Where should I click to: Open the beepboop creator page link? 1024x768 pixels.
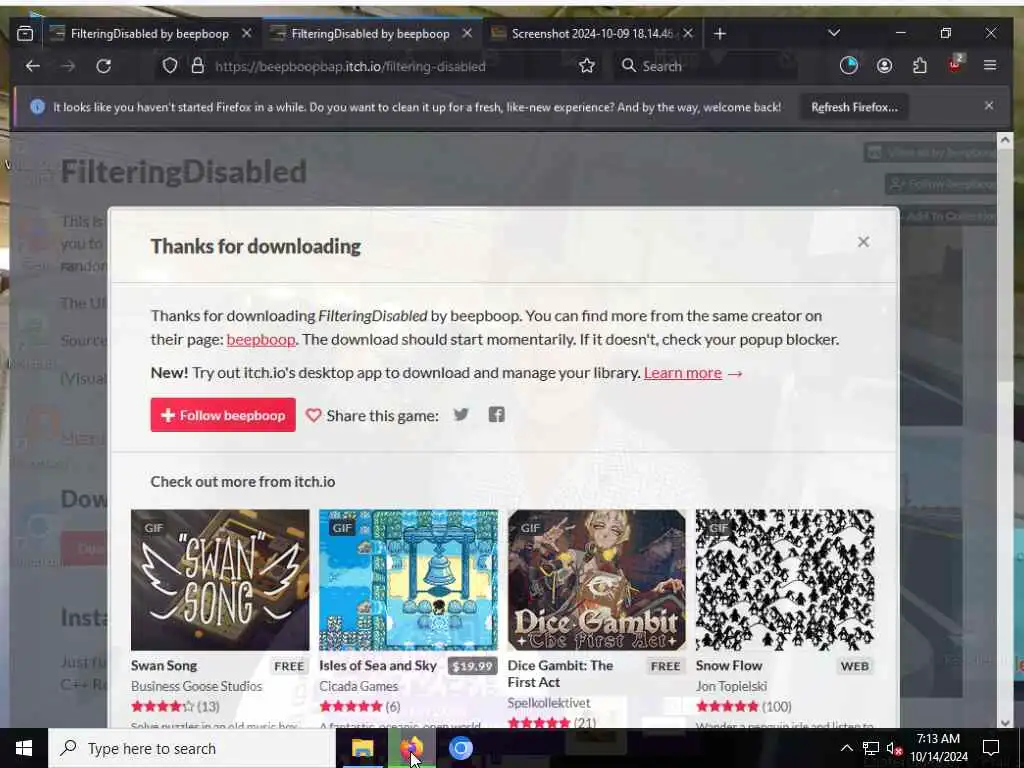261,340
